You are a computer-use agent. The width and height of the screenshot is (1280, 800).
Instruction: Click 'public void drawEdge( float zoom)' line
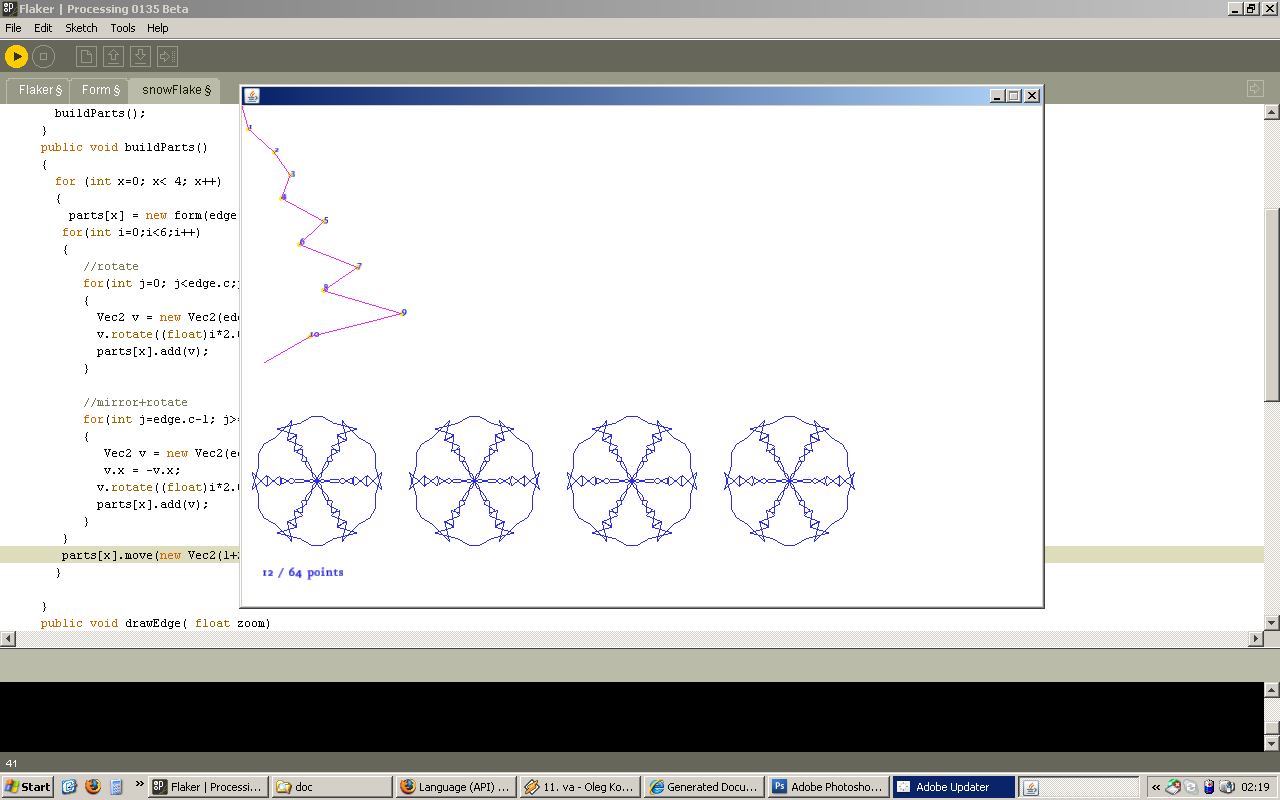click(x=155, y=623)
